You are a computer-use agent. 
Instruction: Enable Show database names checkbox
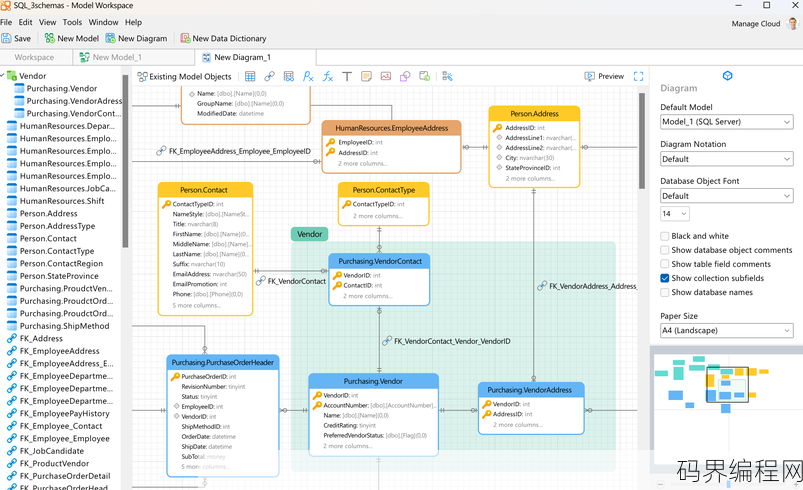click(x=665, y=292)
